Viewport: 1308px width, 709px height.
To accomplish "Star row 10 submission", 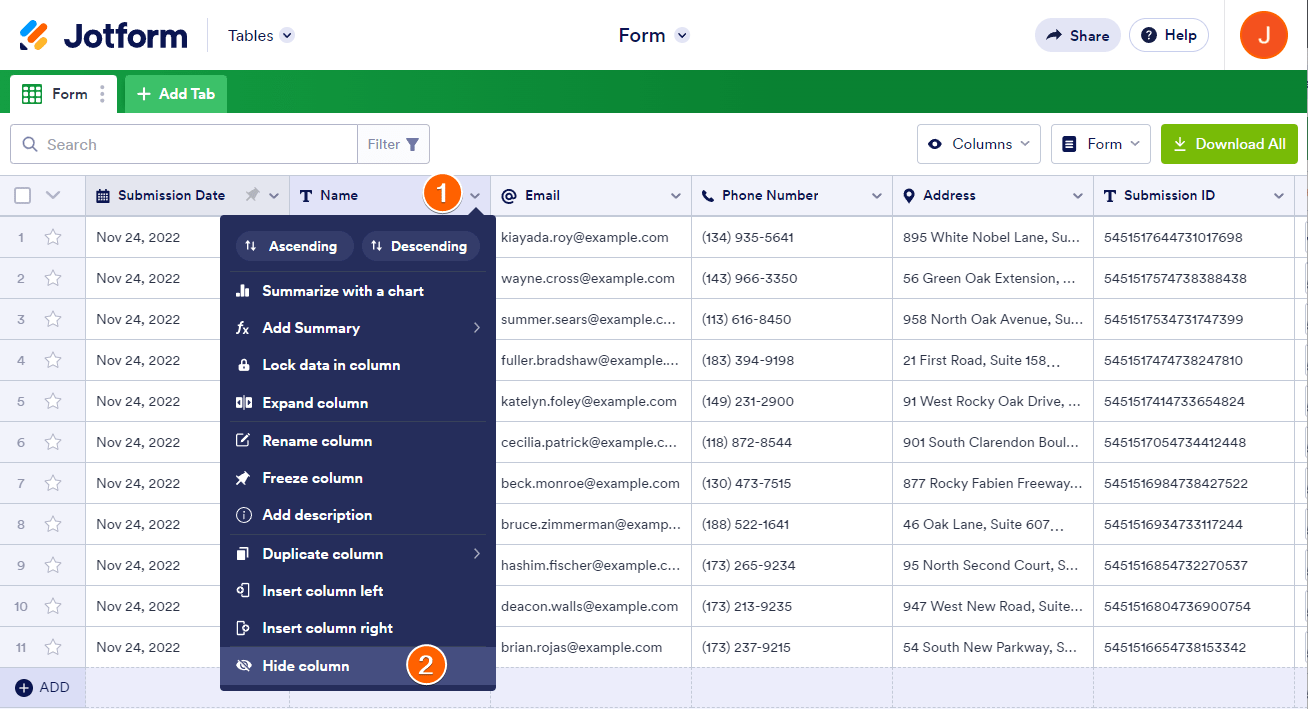I will (53, 606).
